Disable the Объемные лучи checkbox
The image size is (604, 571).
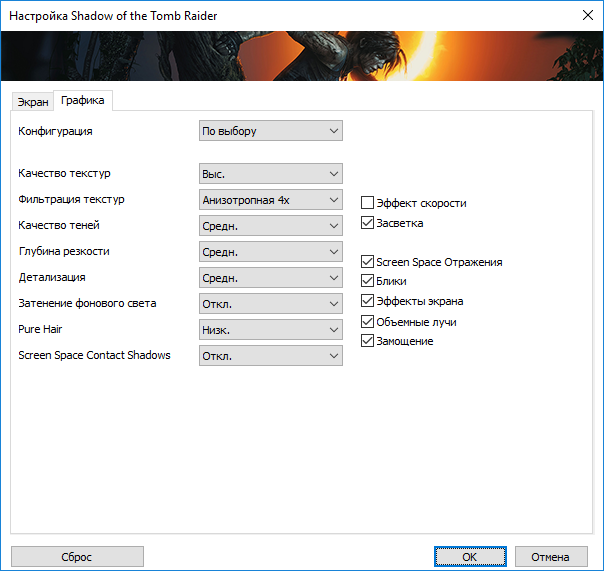coord(368,321)
